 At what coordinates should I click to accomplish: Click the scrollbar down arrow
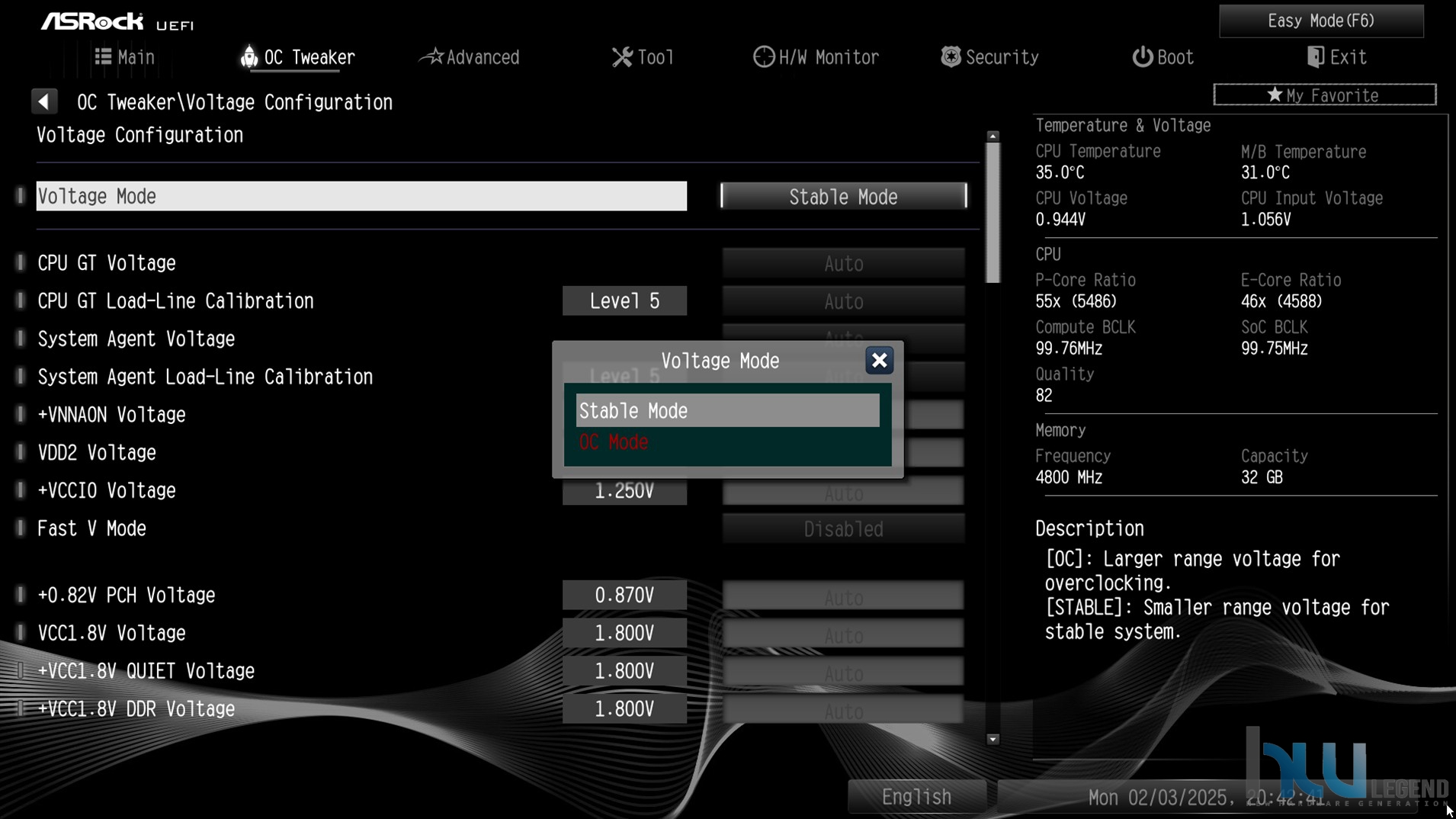point(993,739)
